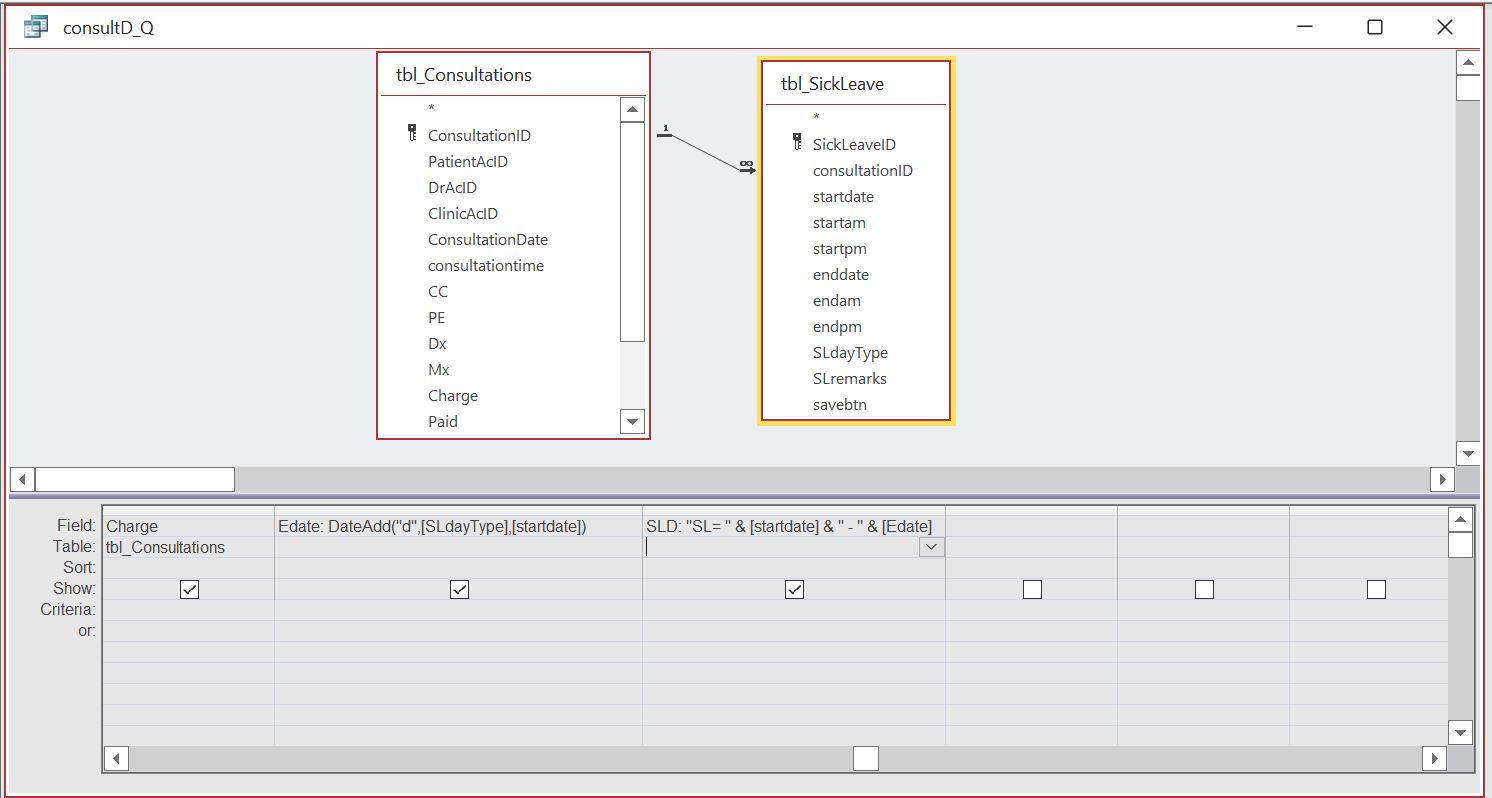Screen dimensions: 1492x798
Task: Select the Dx field
Action: point(437,343)
